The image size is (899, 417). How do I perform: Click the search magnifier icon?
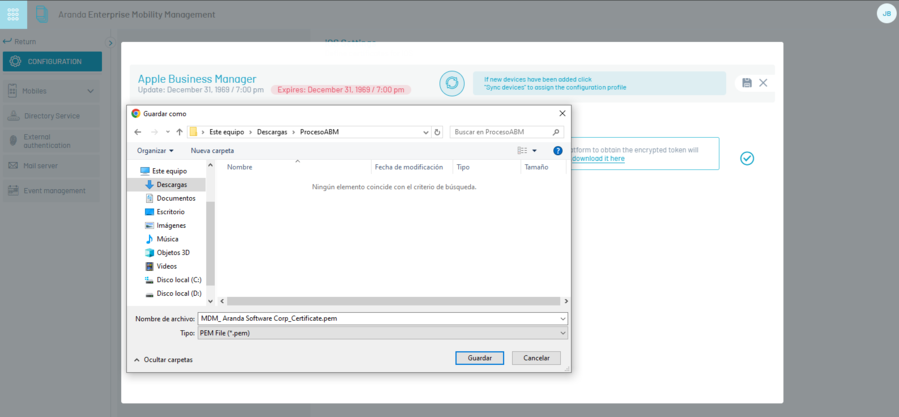click(x=556, y=132)
